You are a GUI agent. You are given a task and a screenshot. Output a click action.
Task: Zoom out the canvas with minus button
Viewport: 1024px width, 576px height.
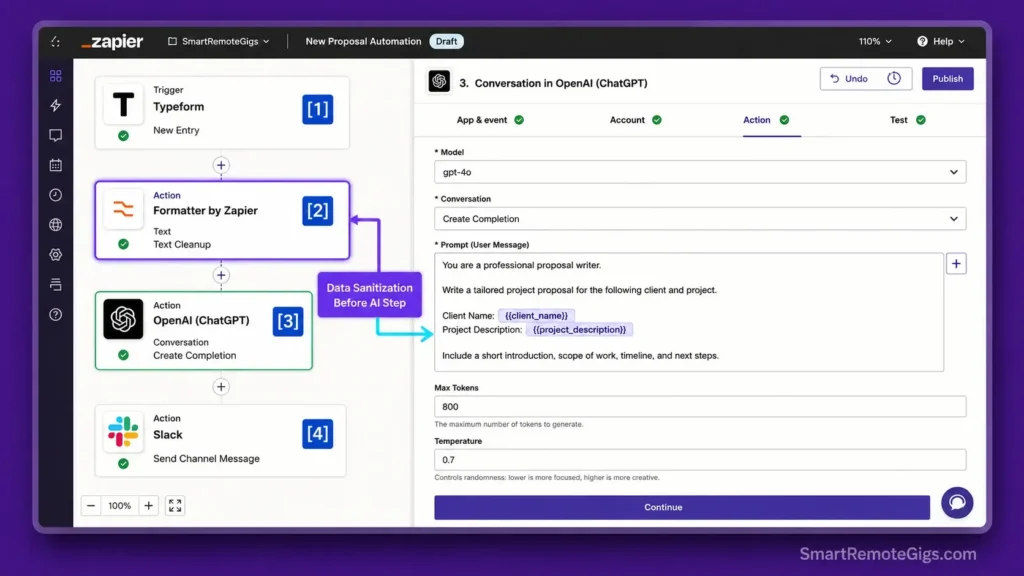[x=91, y=505]
